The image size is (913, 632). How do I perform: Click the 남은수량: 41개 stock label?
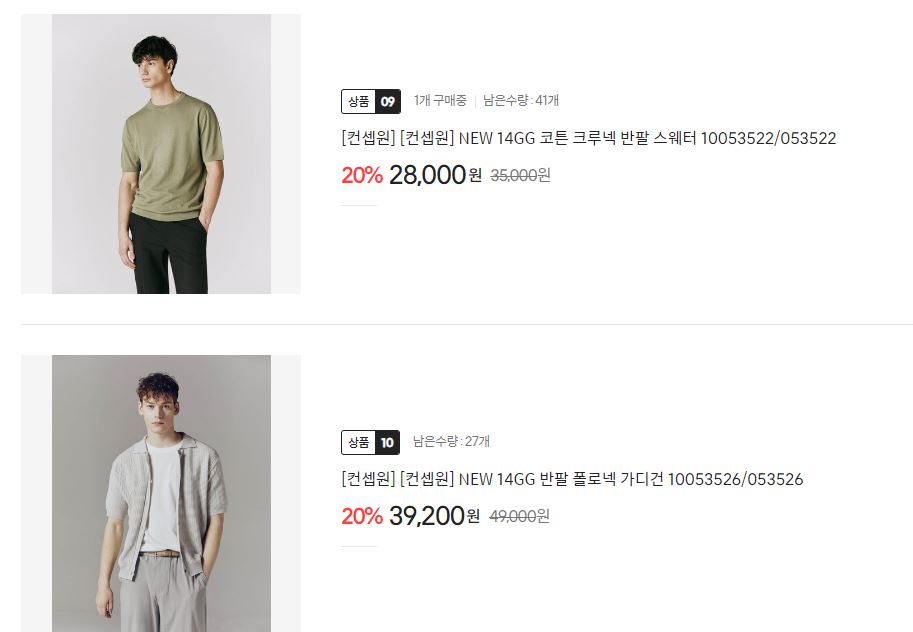click(x=521, y=100)
